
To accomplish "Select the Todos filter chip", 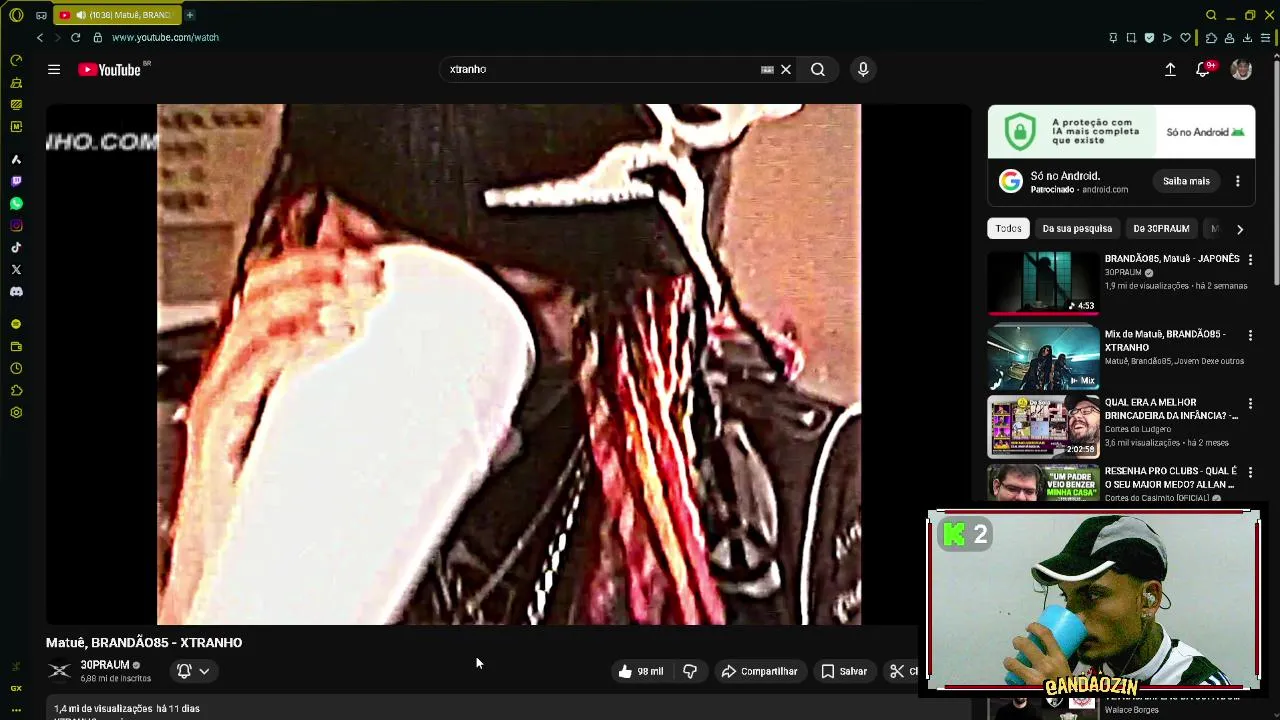I will 1008,228.
